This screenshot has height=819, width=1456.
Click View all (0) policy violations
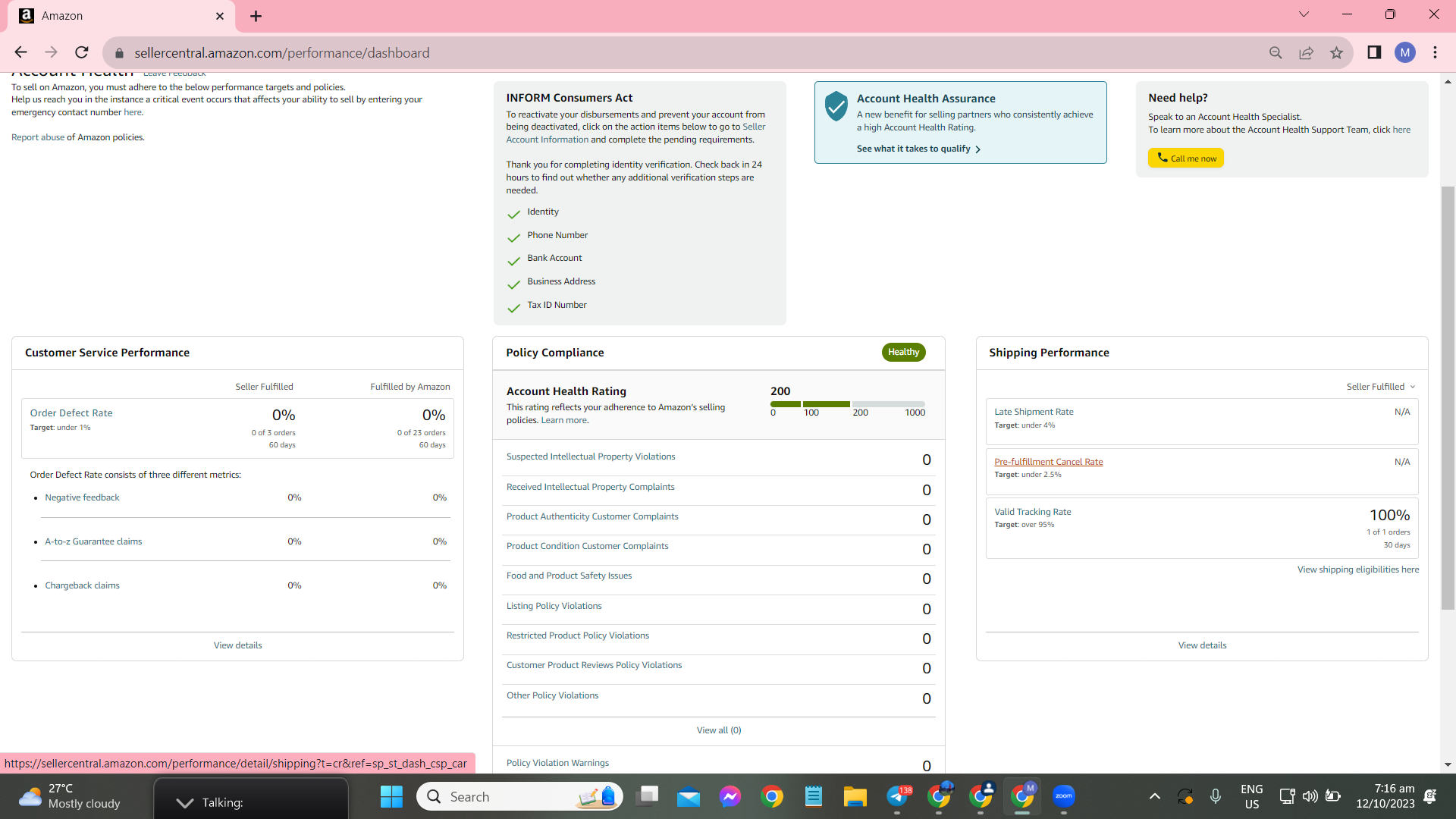[x=719, y=730]
